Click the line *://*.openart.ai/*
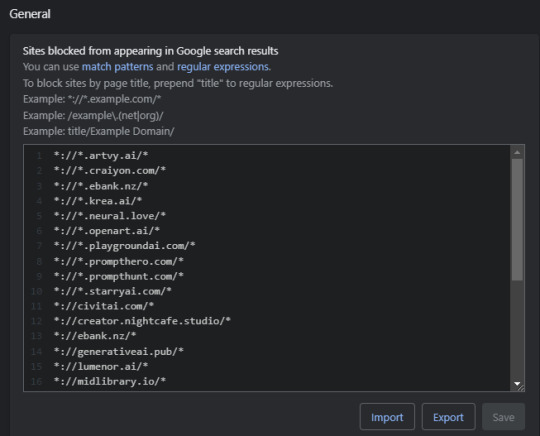 (x=107, y=231)
